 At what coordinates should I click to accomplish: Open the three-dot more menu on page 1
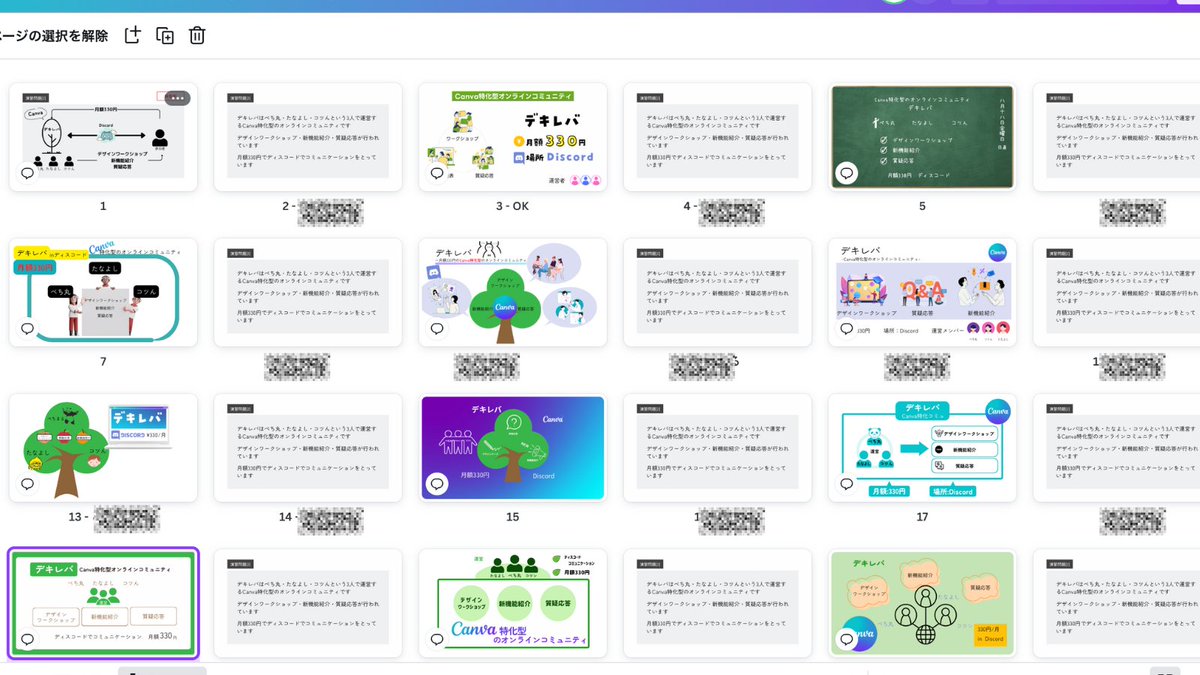pos(177,98)
